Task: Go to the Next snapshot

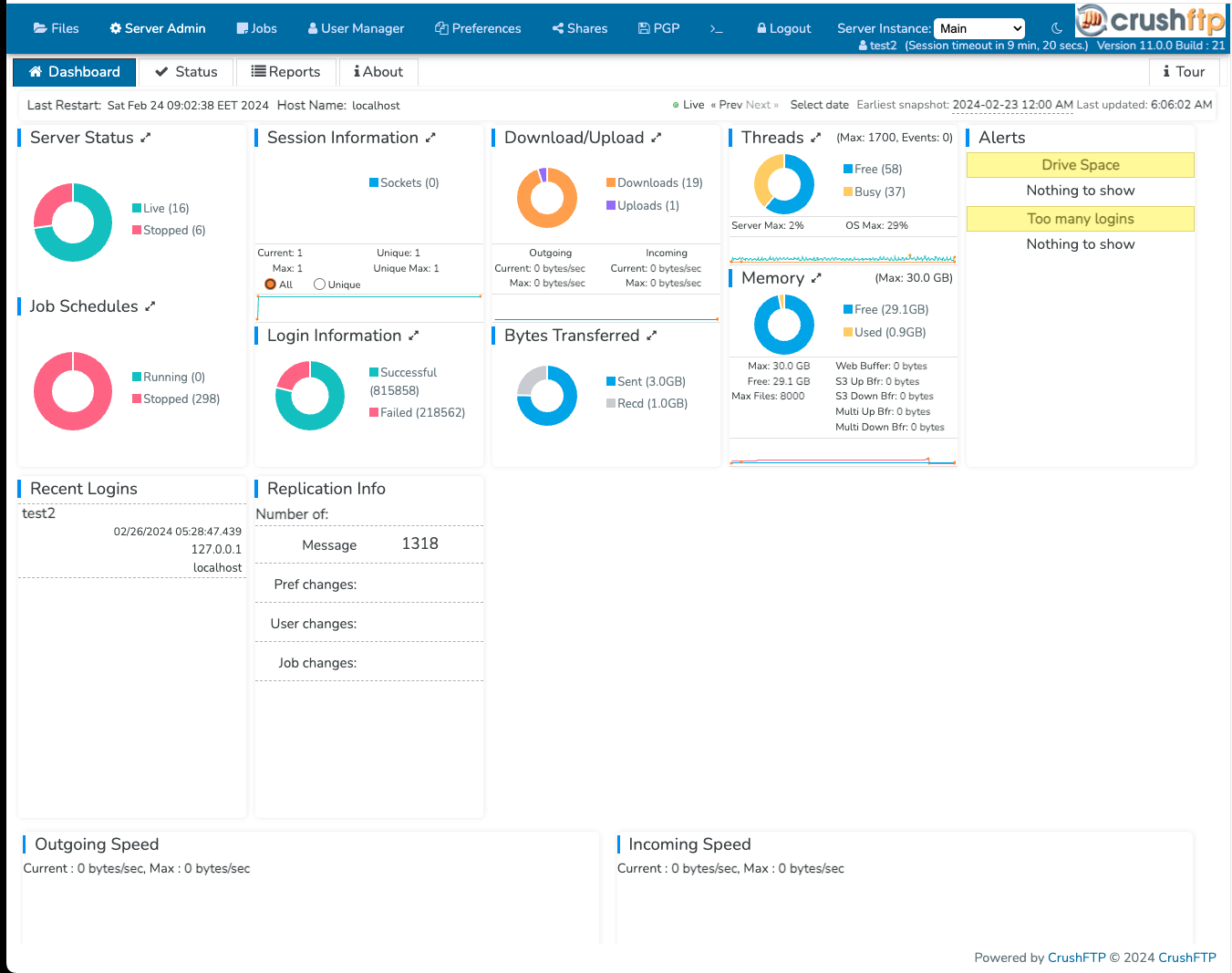Action: tap(762, 105)
